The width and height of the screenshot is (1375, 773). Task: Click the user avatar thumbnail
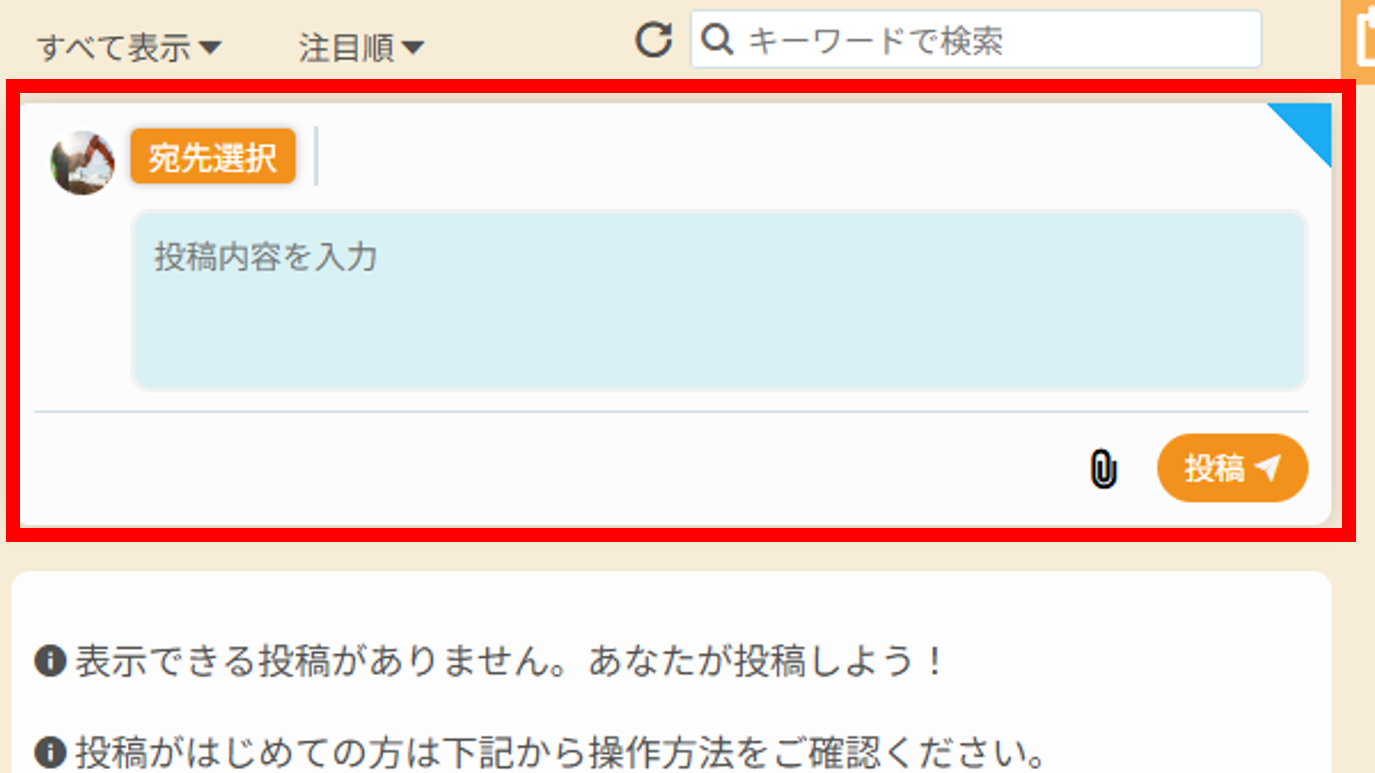[82, 162]
